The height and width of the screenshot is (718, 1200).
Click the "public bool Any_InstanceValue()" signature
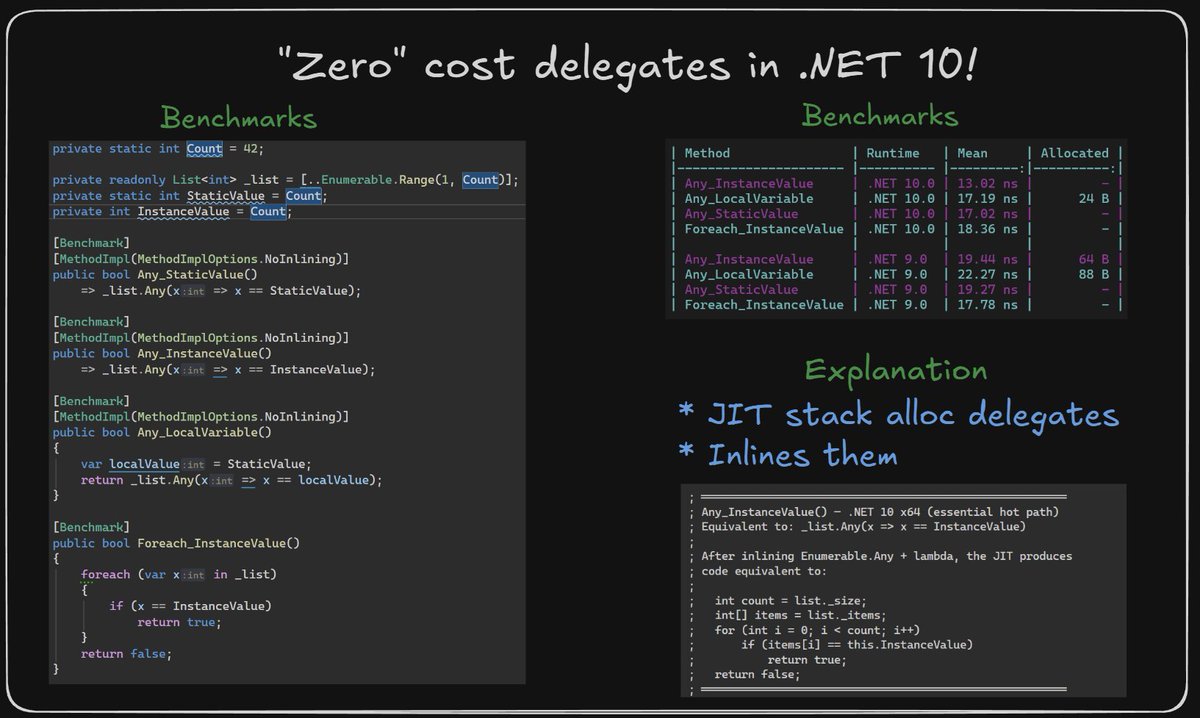click(x=160, y=353)
